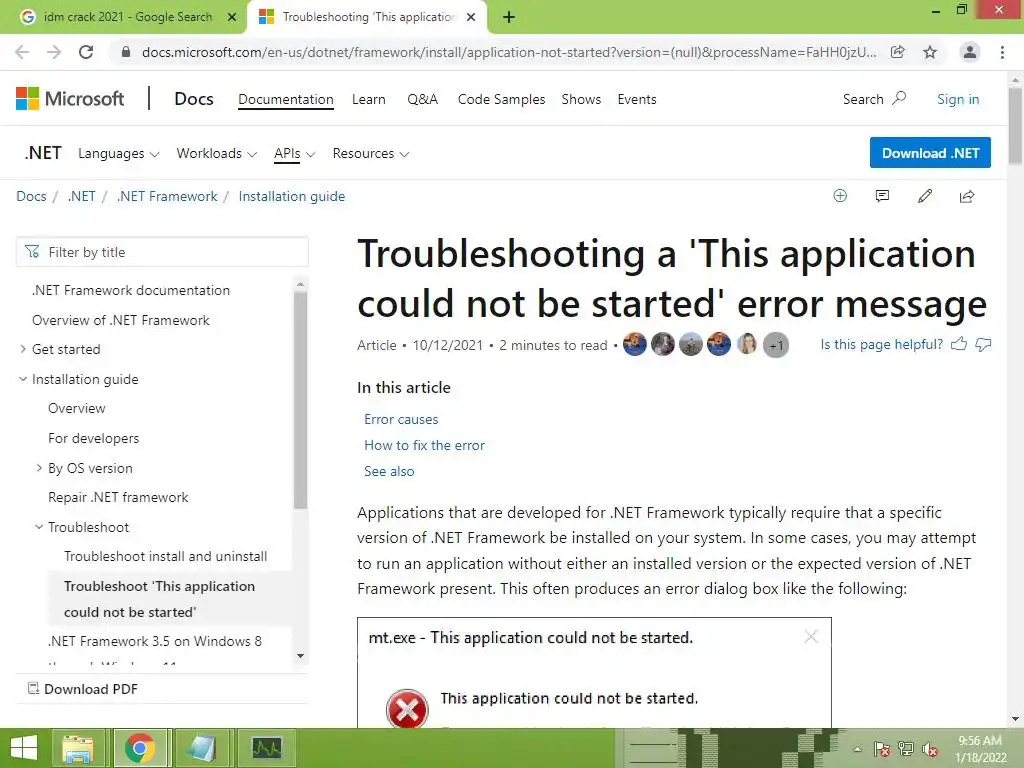Viewport: 1024px width, 768px height.
Task: Open the Chrome profile avatar icon
Action: coord(970,52)
